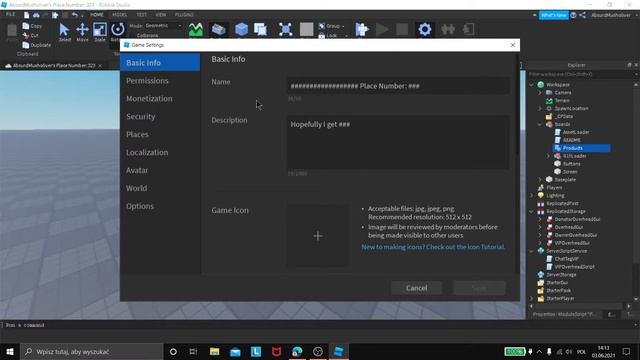The width and height of the screenshot is (640, 360).
Task: Add a Game Icon via plus thumbnail
Action: tap(318, 236)
